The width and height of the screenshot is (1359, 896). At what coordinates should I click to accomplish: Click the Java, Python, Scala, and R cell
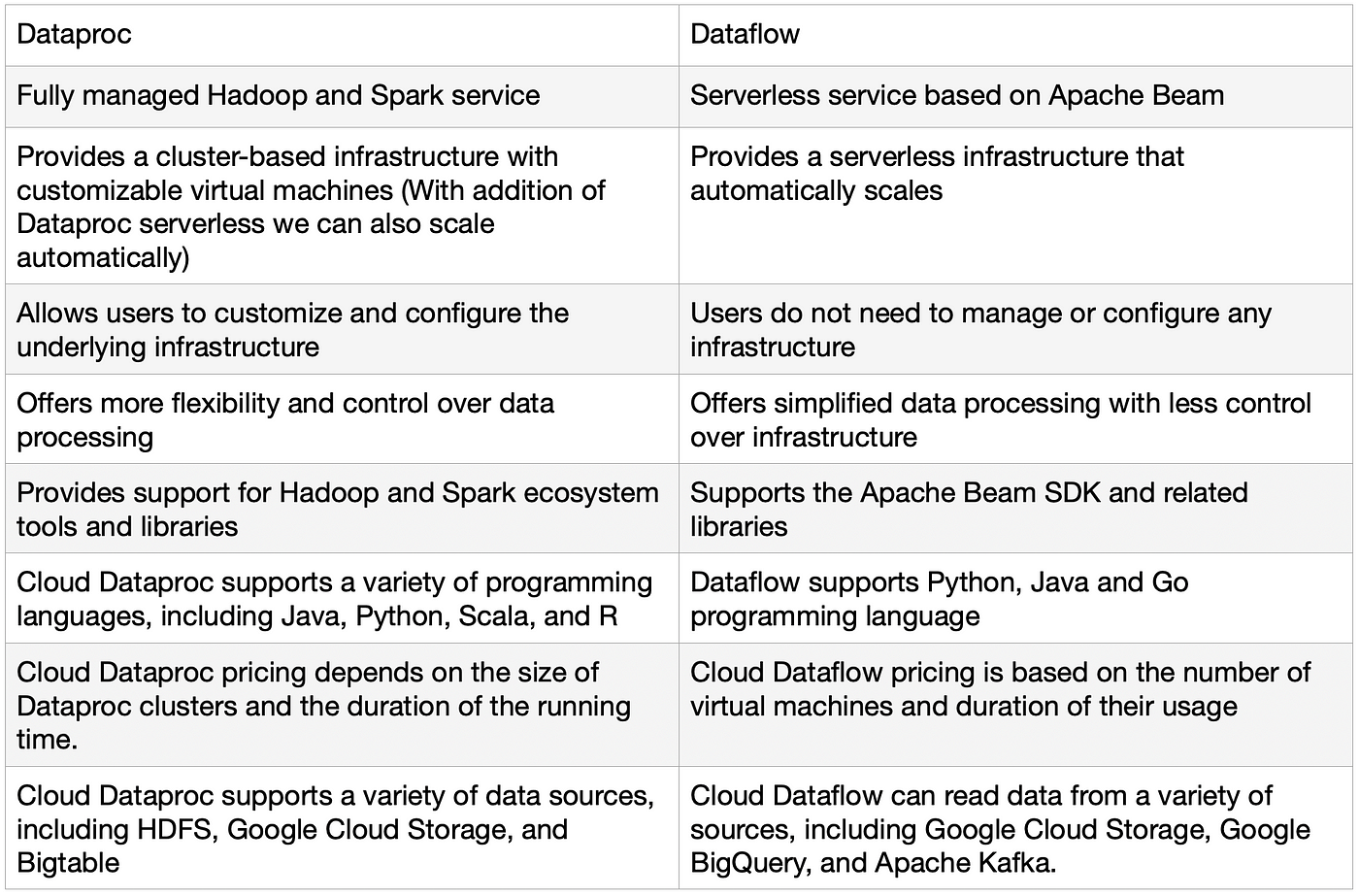pyautogui.click(x=342, y=597)
